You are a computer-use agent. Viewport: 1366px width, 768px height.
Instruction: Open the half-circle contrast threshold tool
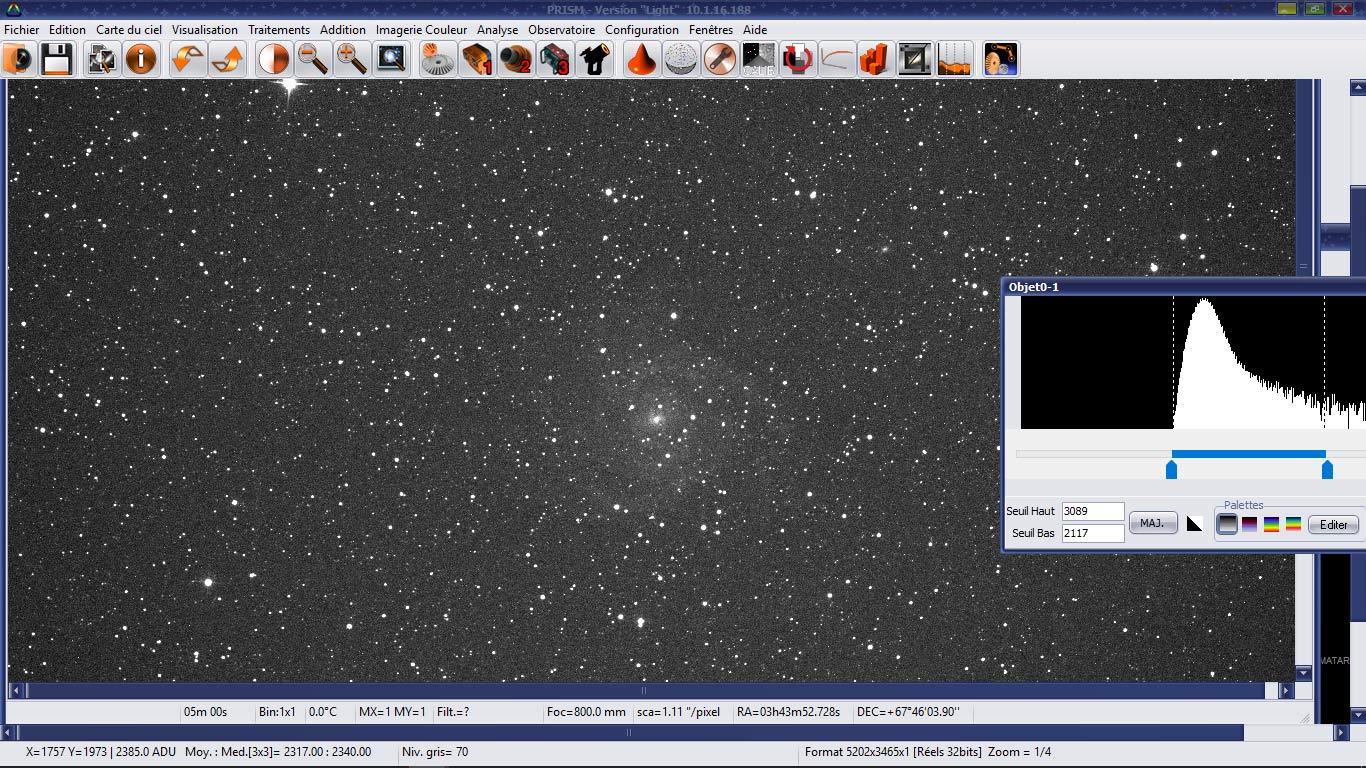pyautogui.click(x=273, y=59)
